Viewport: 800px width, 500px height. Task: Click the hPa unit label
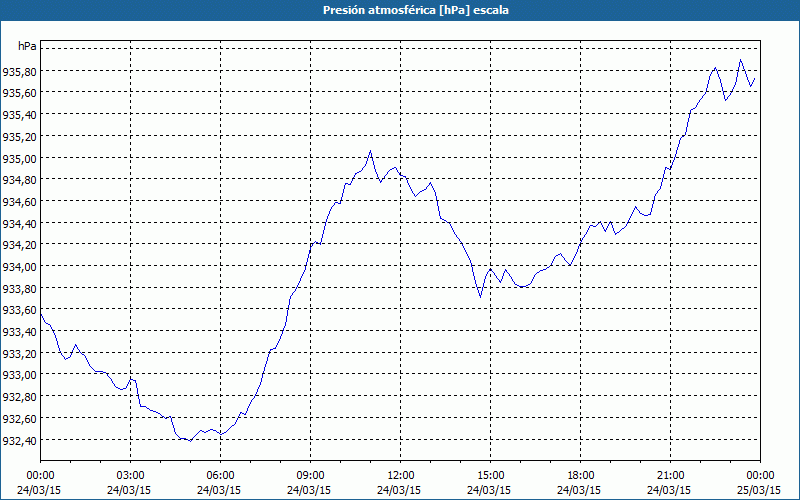pyautogui.click(x=27, y=46)
